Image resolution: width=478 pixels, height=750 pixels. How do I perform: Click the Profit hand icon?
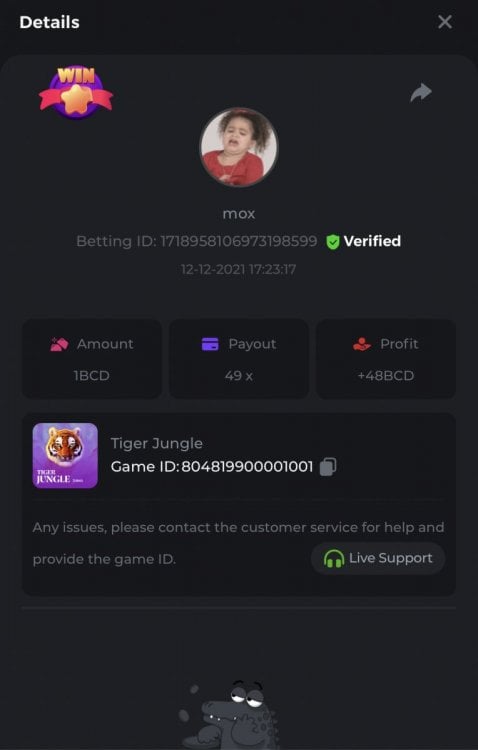[362, 344]
